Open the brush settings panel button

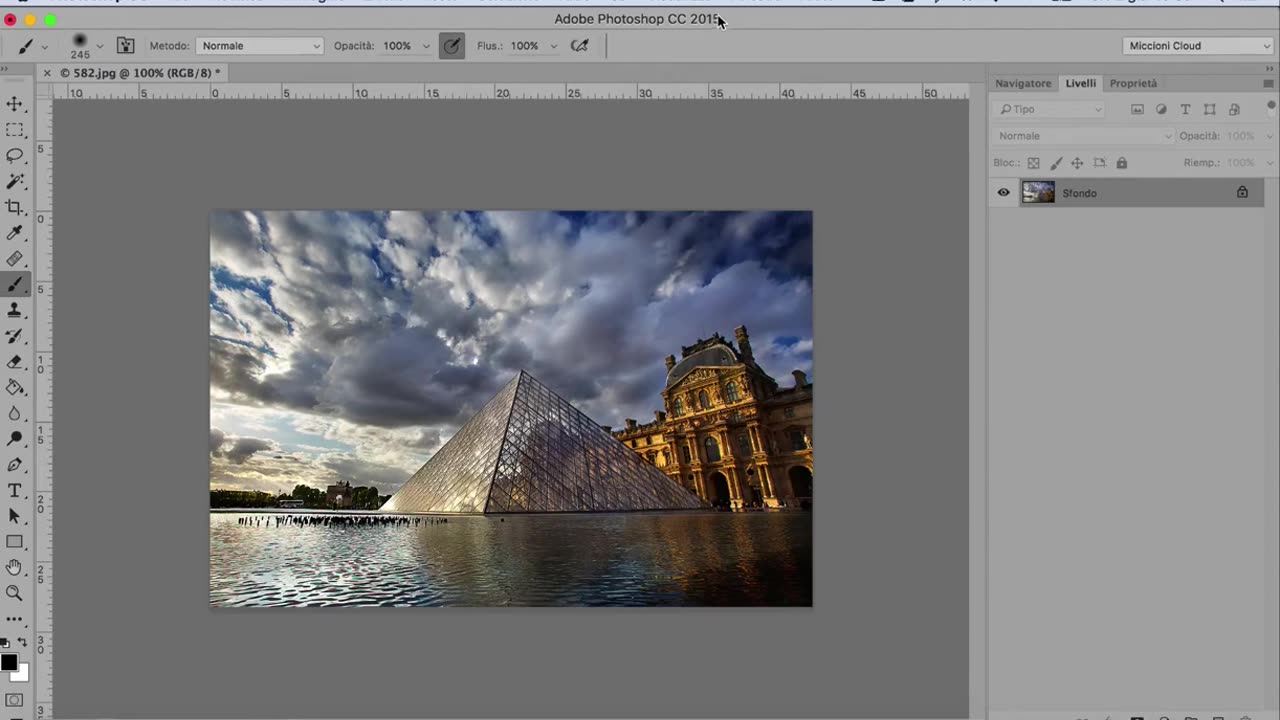125,45
